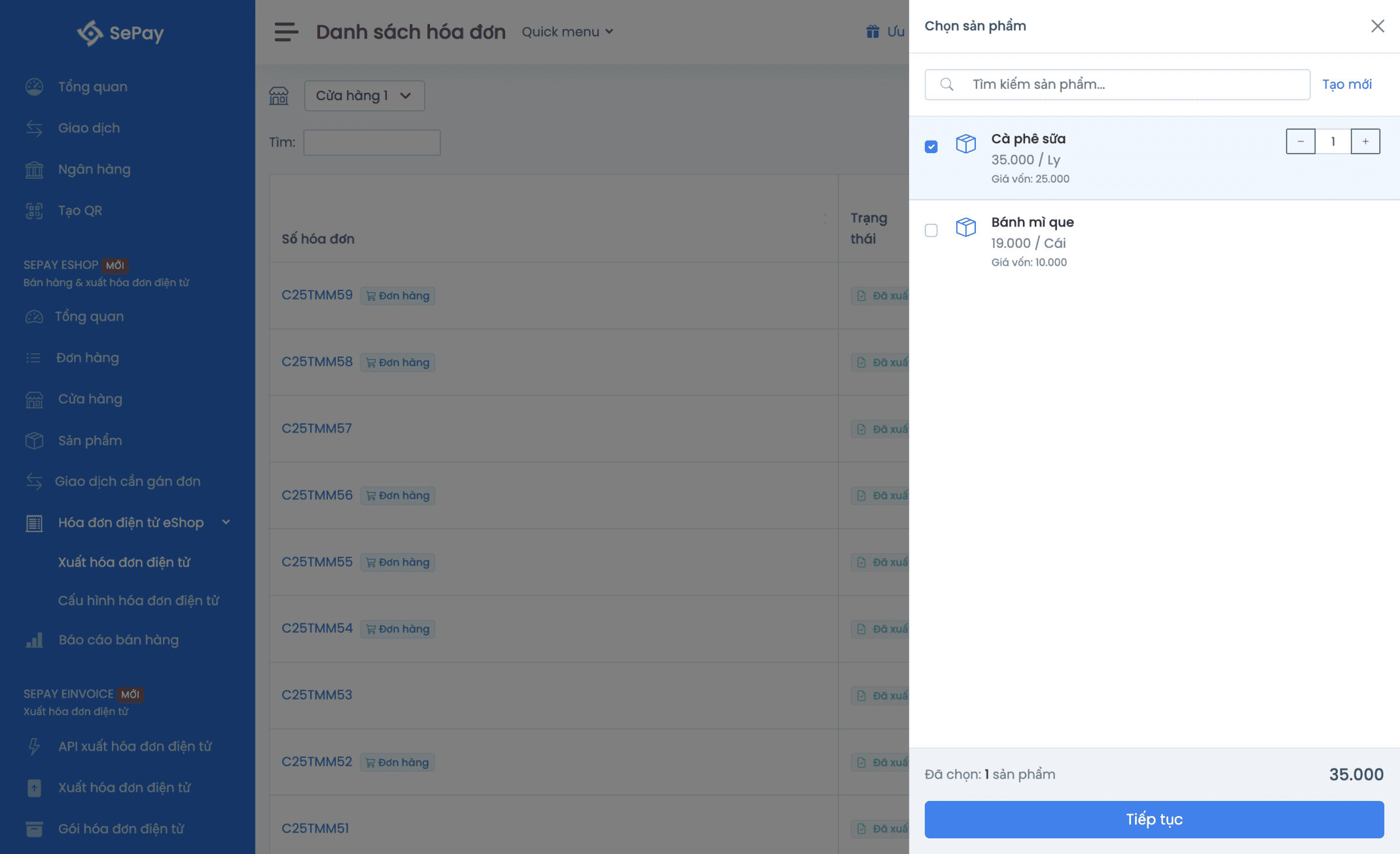Open the Cửa hàng 1 dropdown
Image resolution: width=1400 pixels, height=854 pixels.
(x=364, y=96)
